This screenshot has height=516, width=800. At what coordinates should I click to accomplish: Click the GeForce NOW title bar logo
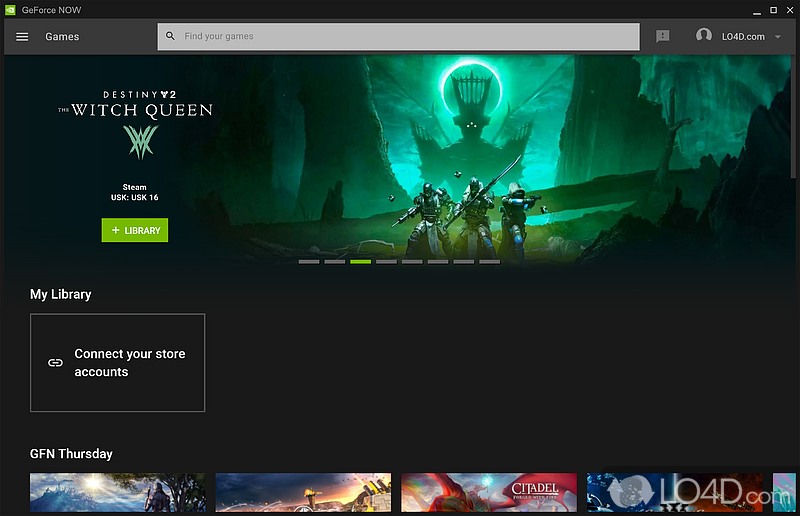pyautogui.click(x=10, y=10)
